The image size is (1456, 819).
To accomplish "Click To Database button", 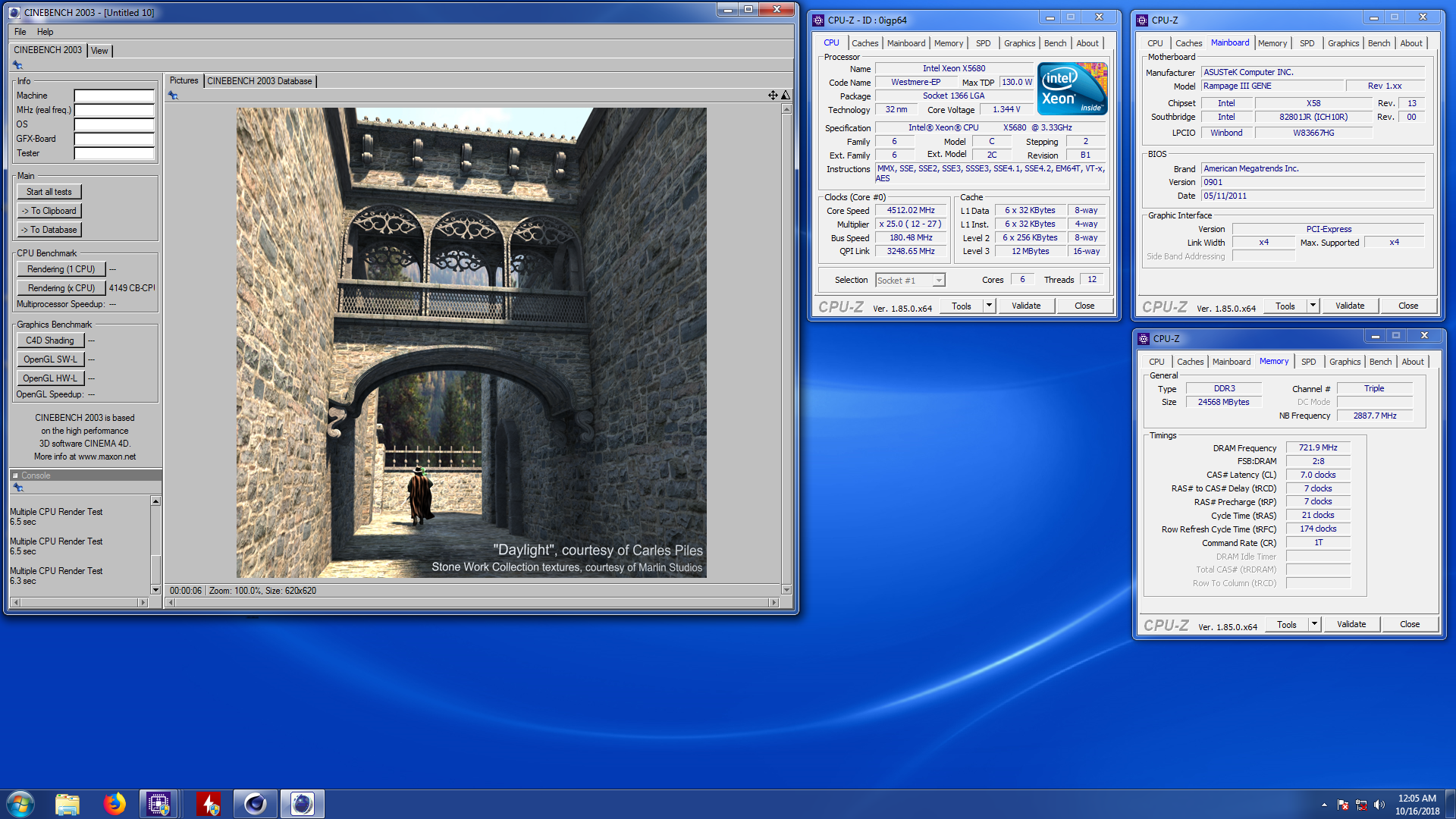I will (49, 230).
